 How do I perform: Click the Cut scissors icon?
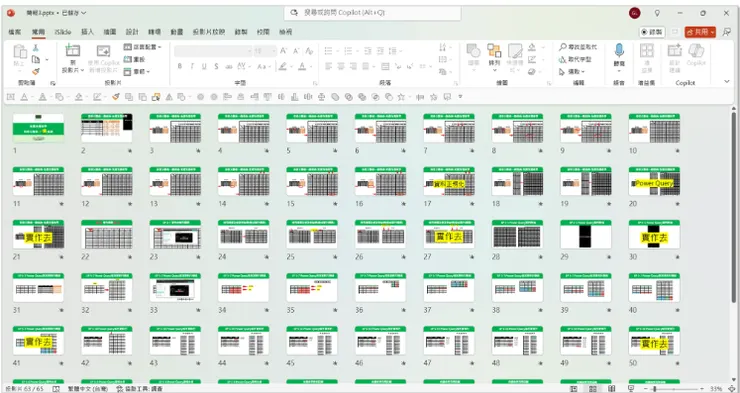pos(35,48)
